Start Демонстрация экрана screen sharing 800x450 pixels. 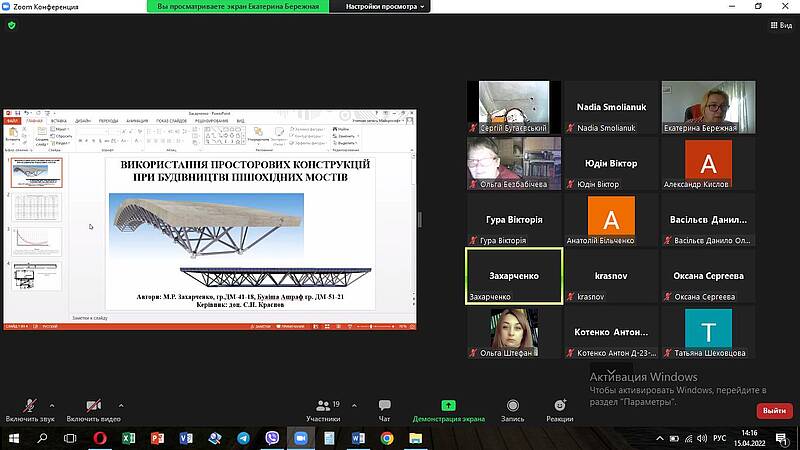click(x=449, y=410)
